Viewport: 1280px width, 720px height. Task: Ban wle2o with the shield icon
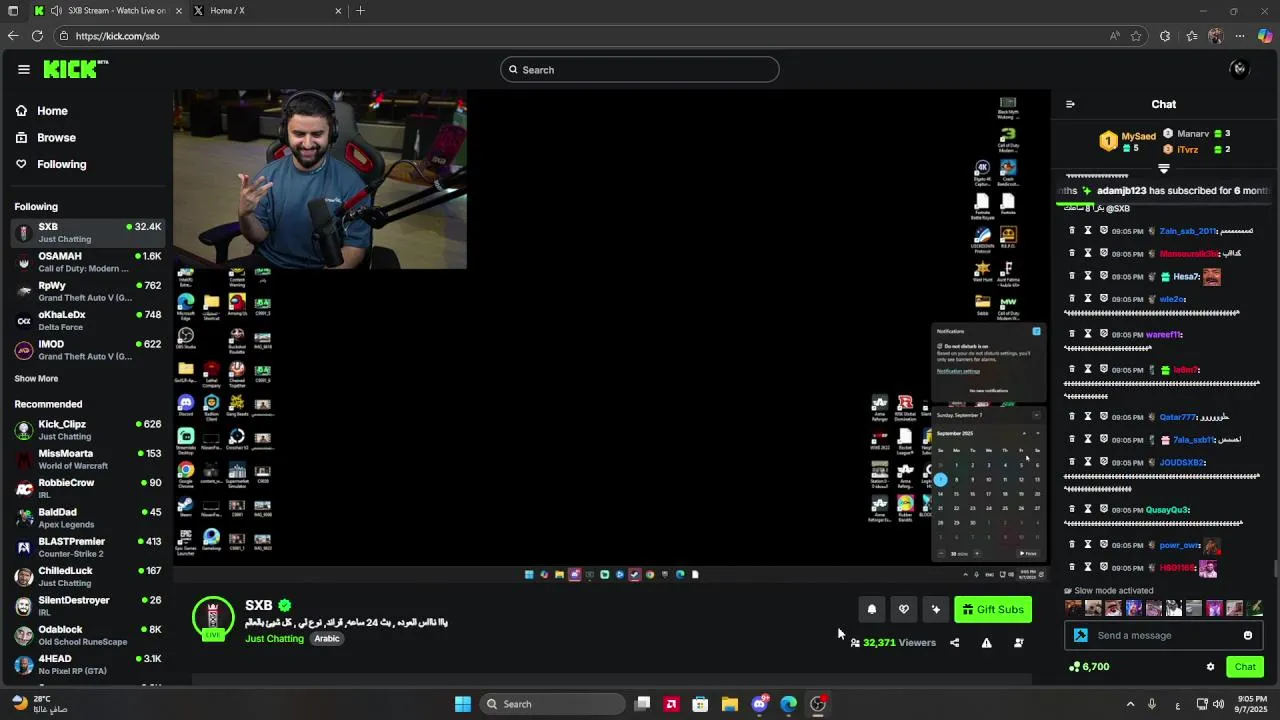(x=1104, y=299)
